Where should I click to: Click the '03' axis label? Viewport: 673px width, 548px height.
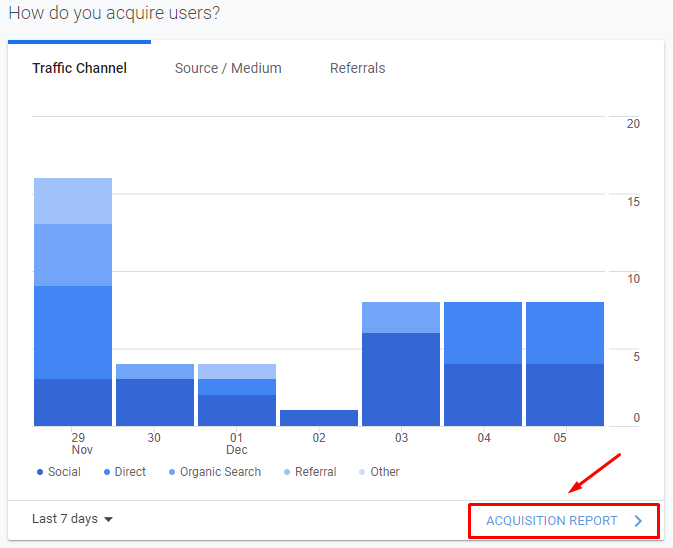pos(401,438)
